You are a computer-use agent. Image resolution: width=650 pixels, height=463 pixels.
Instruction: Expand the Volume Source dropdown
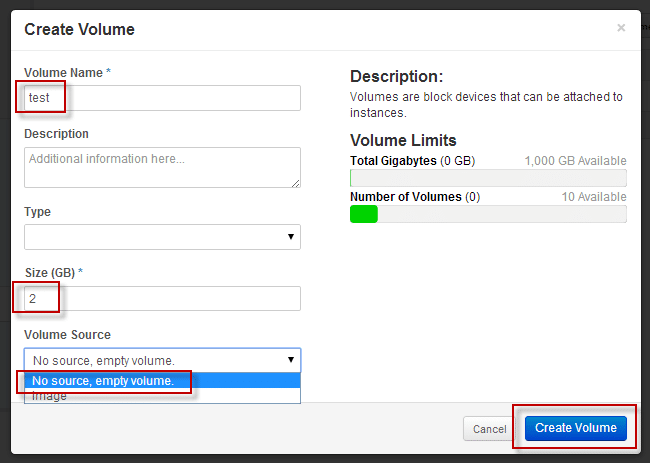click(x=162, y=360)
